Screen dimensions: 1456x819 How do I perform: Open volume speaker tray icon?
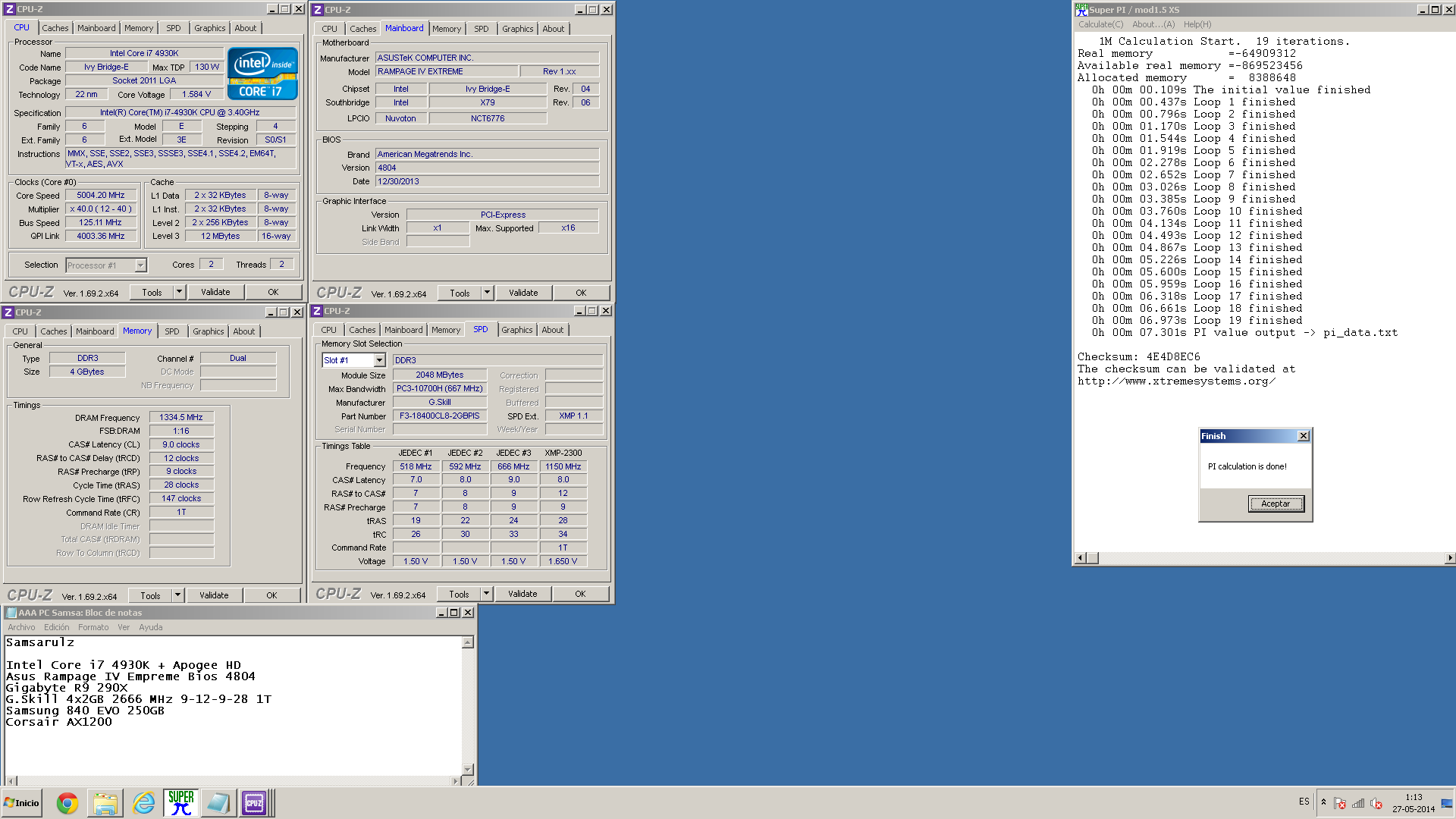coord(1376,803)
